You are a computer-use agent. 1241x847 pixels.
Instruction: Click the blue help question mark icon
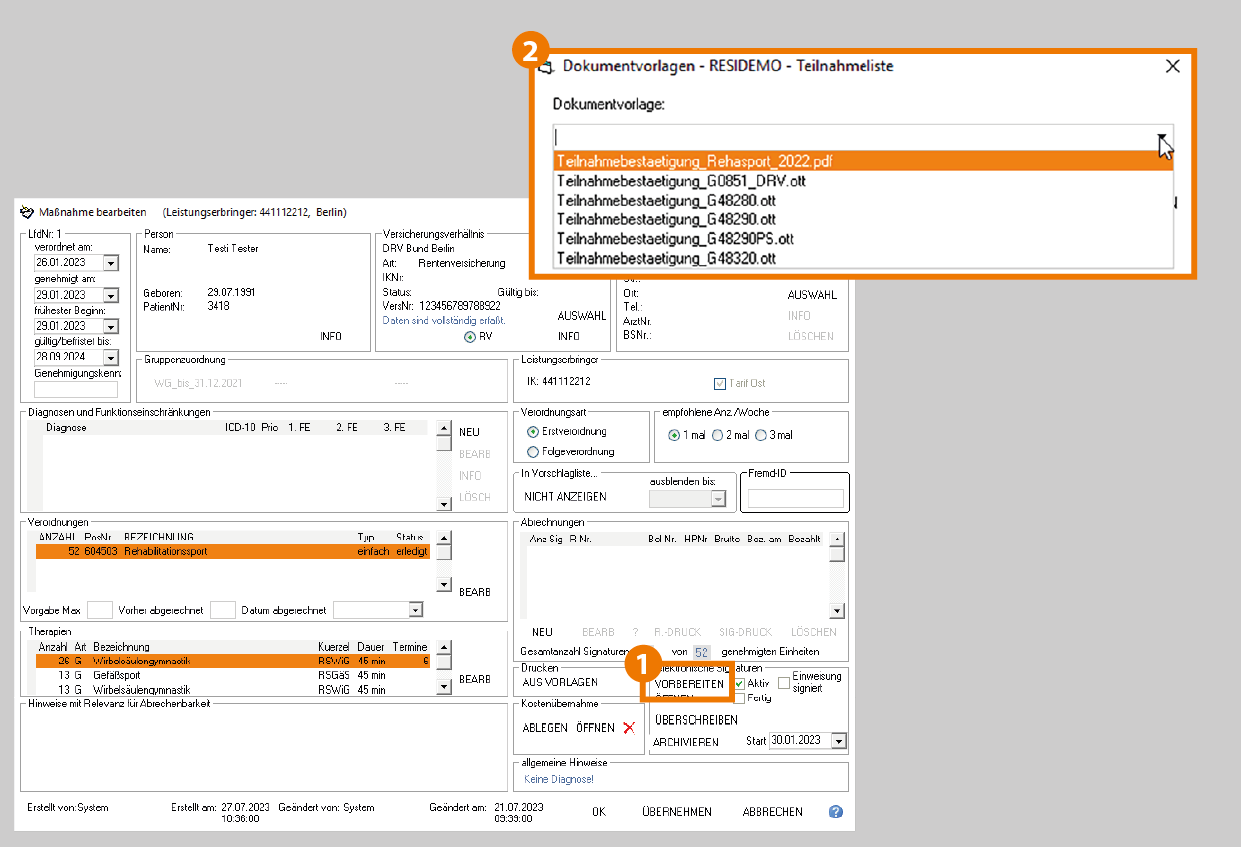tap(836, 812)
